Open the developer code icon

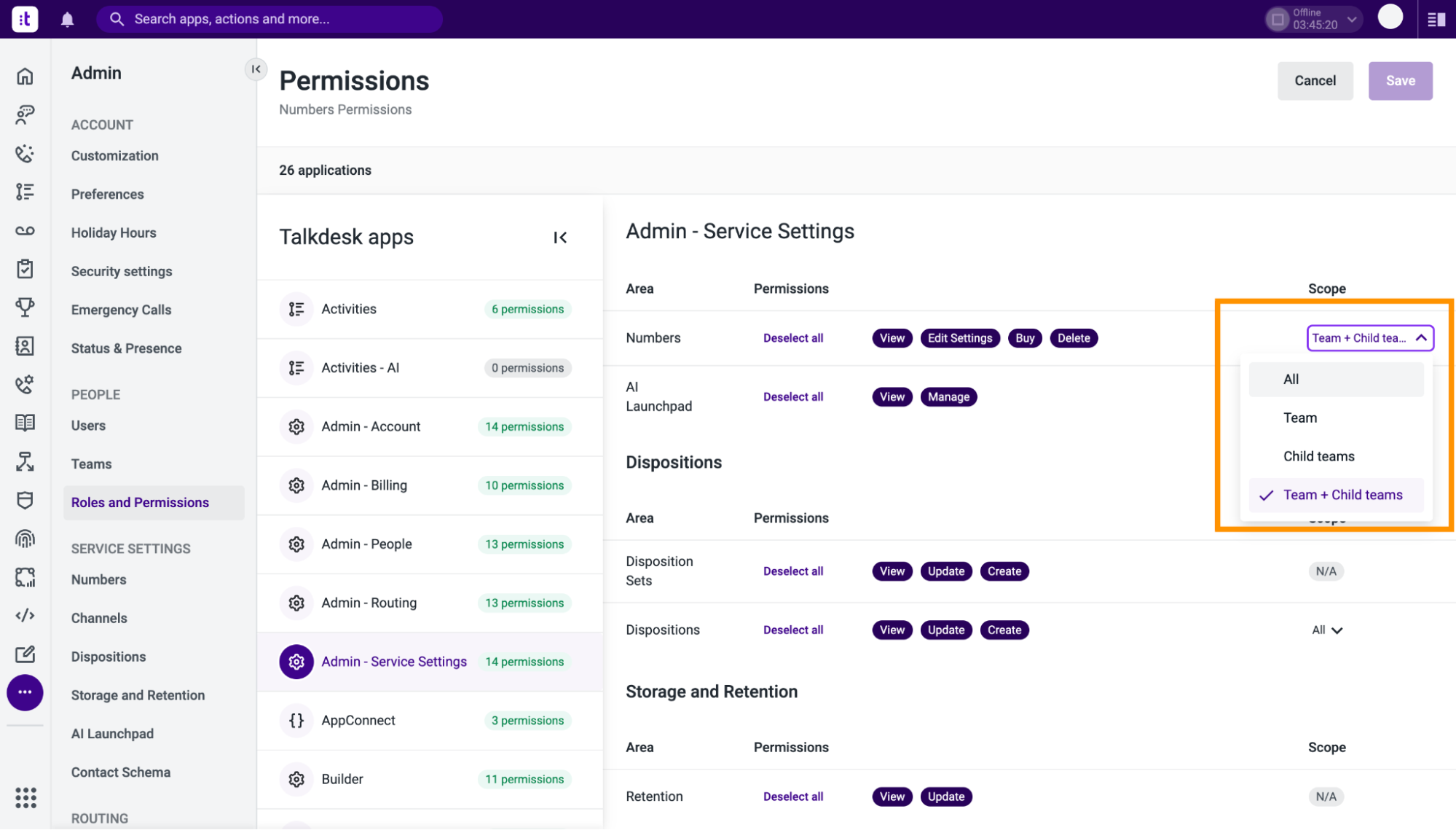click(x=25, y=616)
